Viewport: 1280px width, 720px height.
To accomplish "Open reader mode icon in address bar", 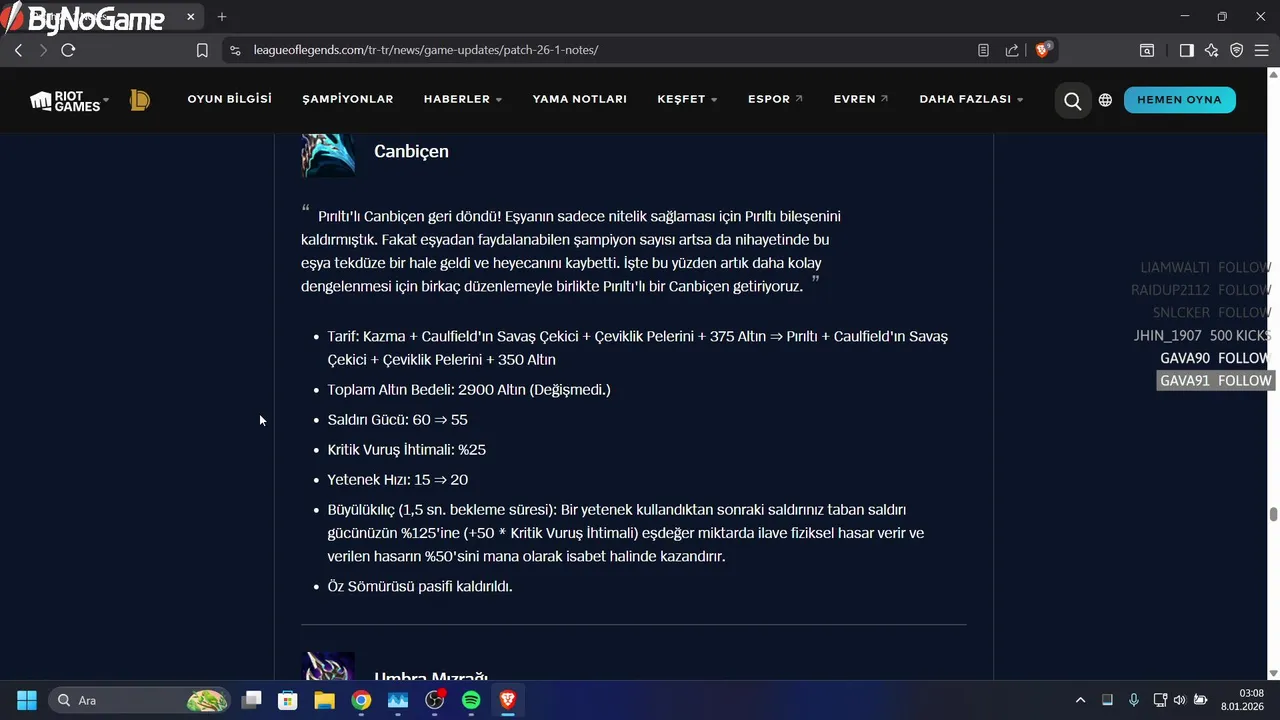I will pyautogui.click(x=983, y=50).
